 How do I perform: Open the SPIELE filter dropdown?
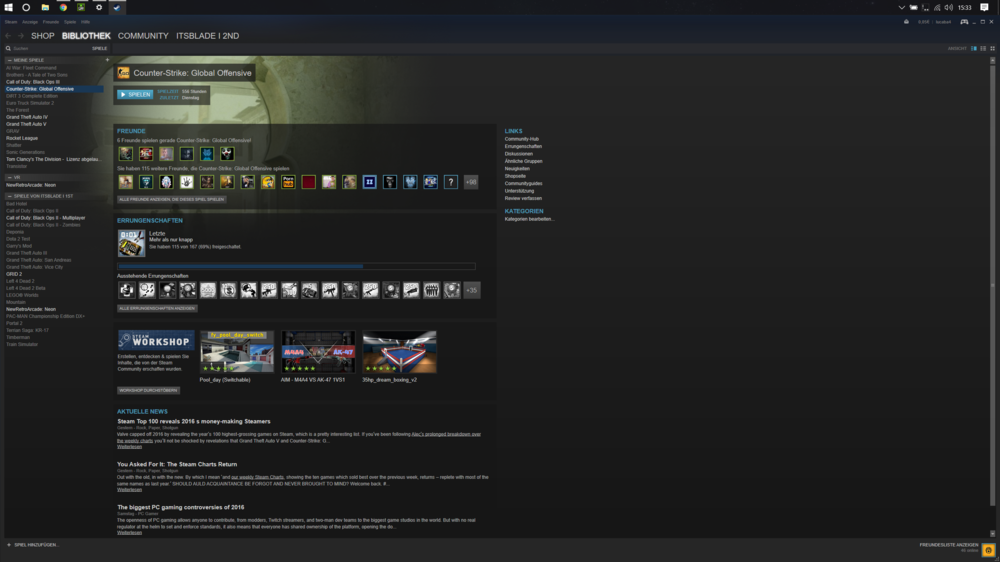coord(99,48)
